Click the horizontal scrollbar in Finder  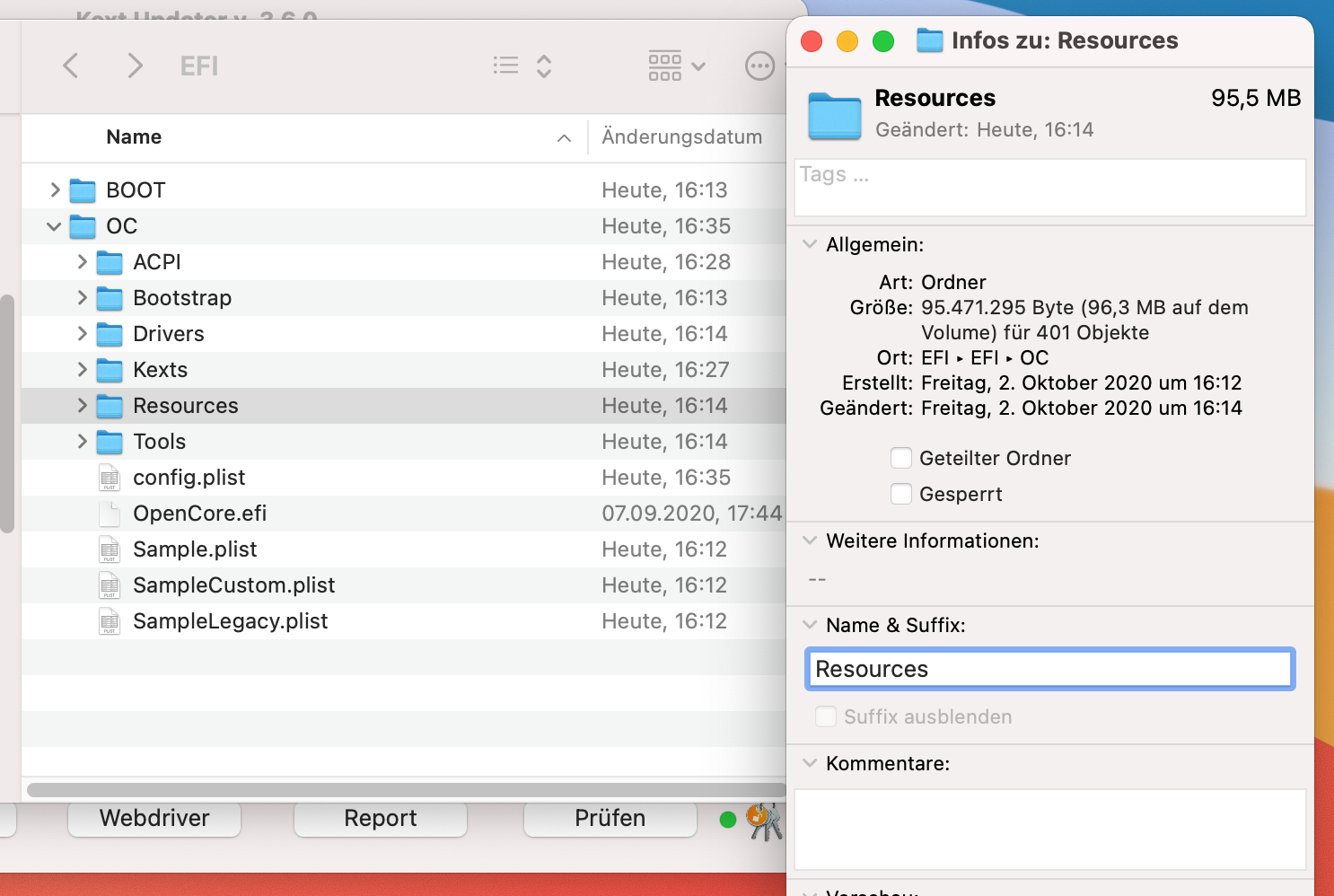(x=404, y=790)
